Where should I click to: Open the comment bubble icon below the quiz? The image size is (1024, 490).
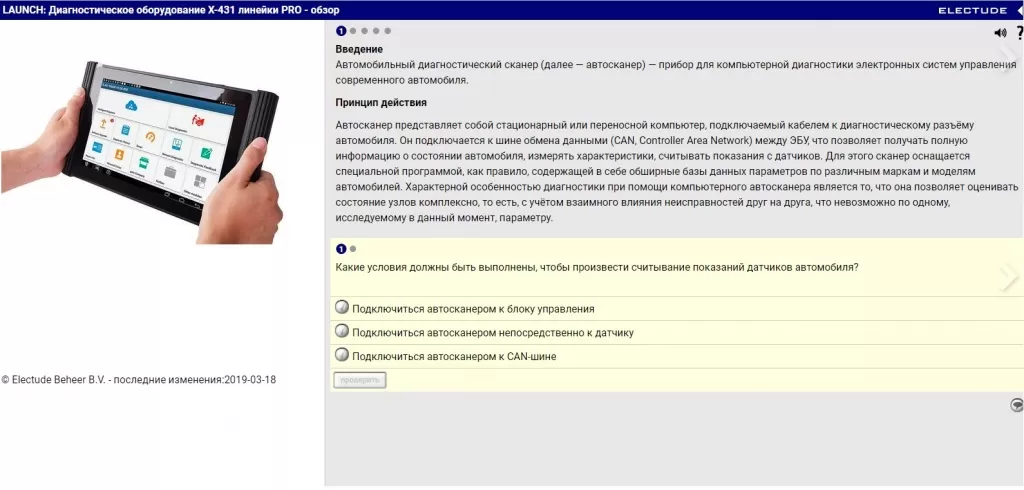click(1016, 405)
